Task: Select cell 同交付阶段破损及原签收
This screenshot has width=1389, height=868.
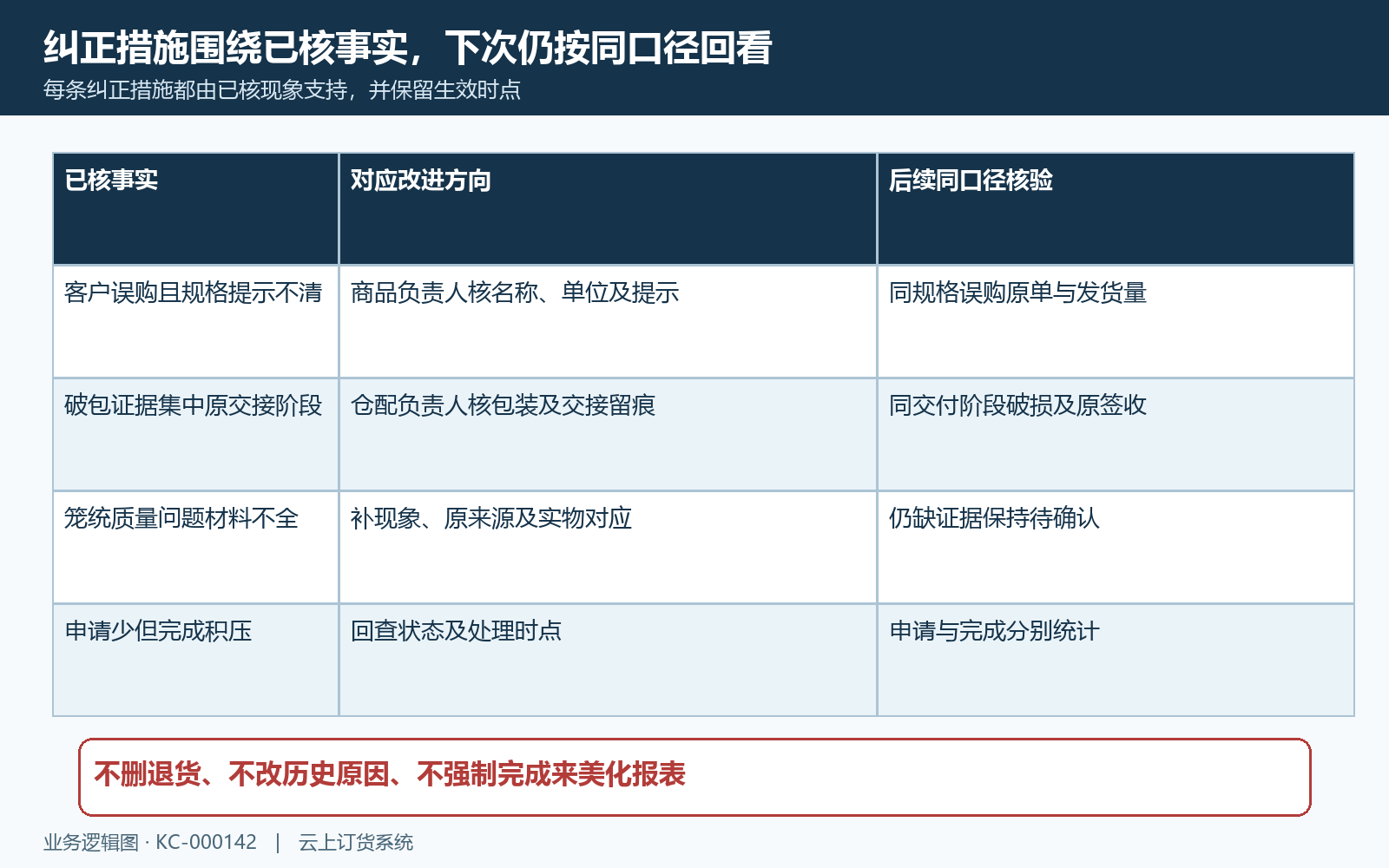Action: click(x=1116, y=434)
